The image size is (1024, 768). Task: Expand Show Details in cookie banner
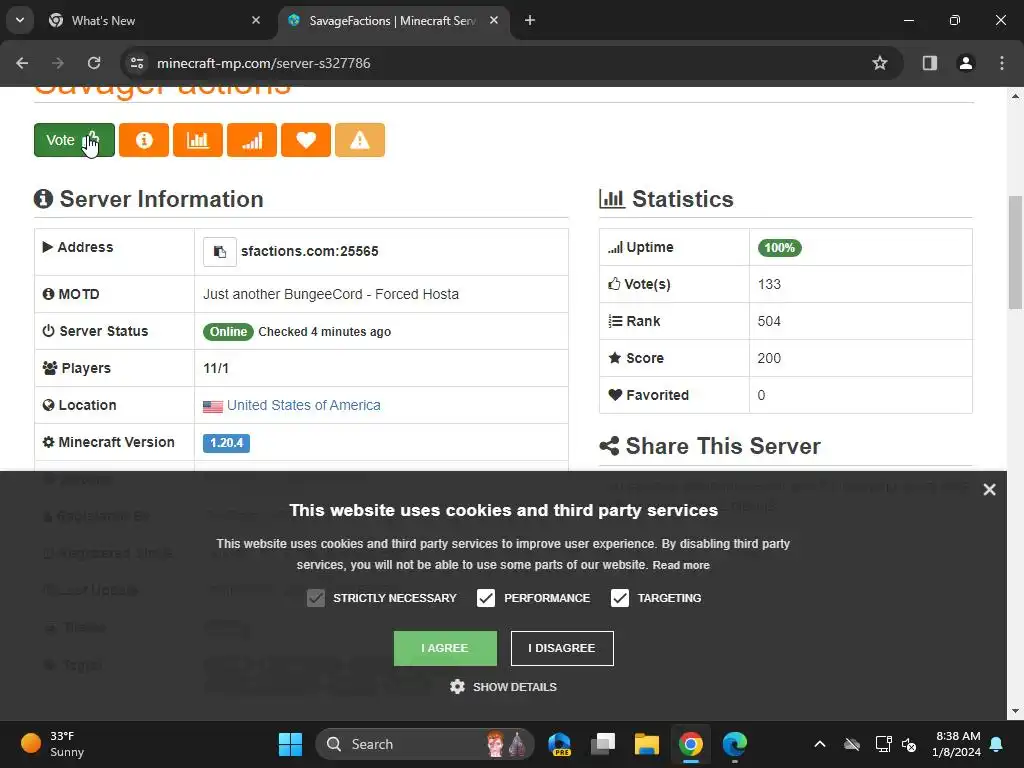pyautogui.click(x=504, y=687)
